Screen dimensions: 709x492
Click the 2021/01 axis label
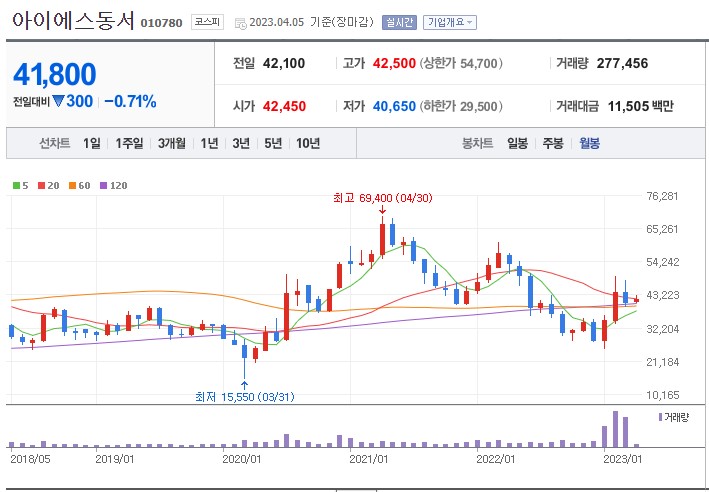369,459
